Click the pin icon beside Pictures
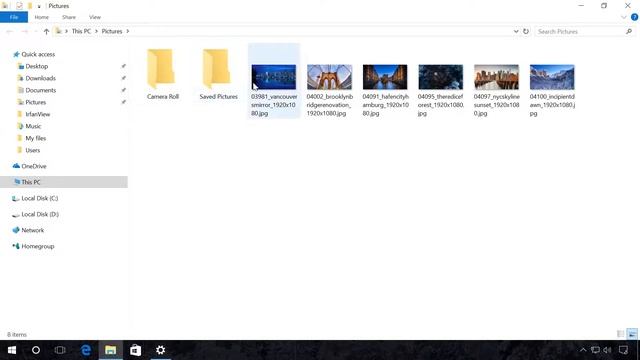The height and width of the screenshot is (360, 640). 124,102
